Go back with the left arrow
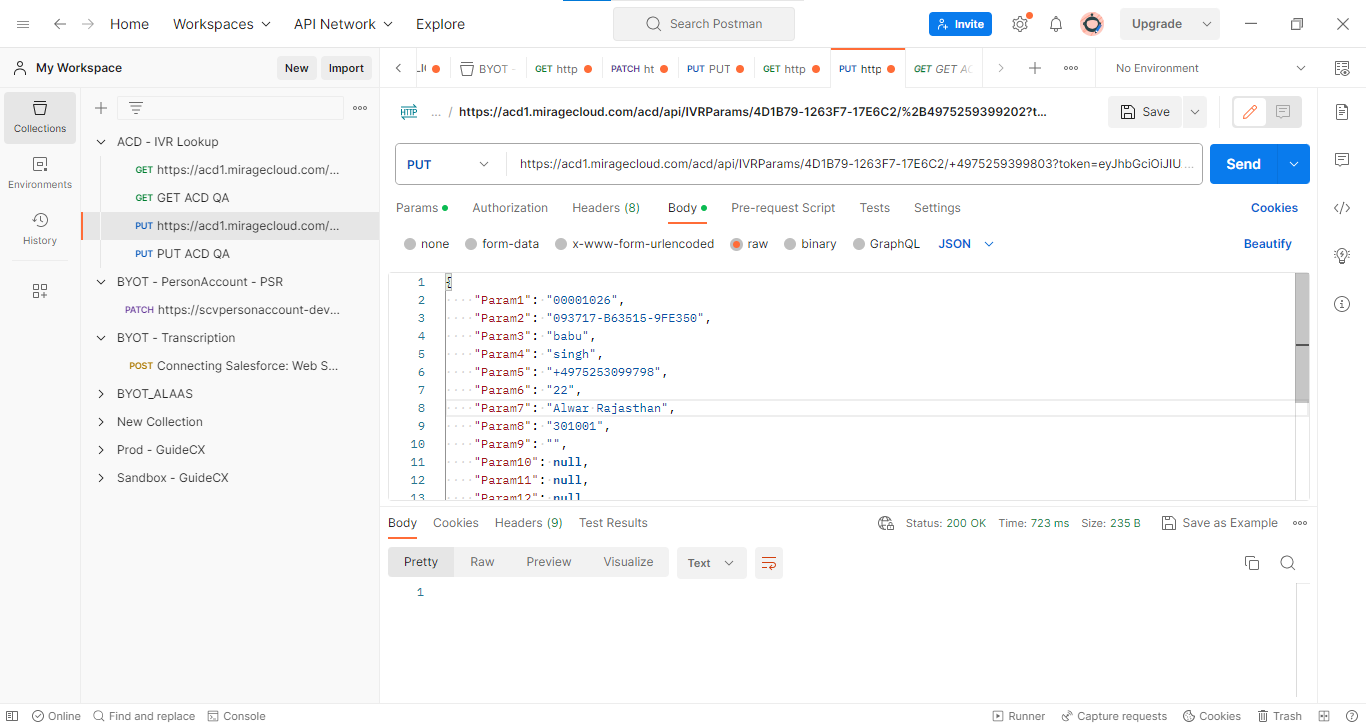The image size is (1366, 727). tap(60, 24)
